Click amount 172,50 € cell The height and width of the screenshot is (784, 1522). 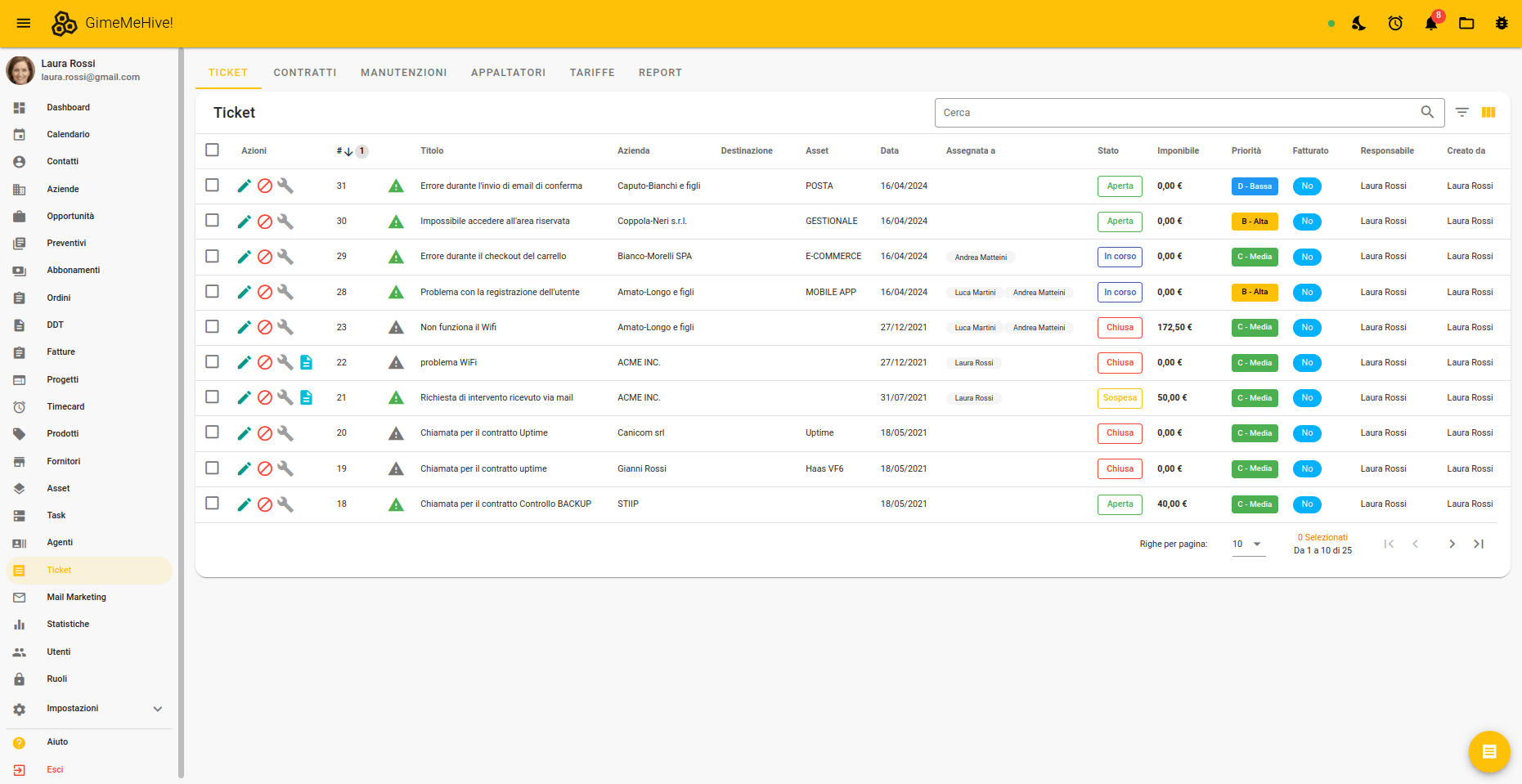tap(1174, 327)
